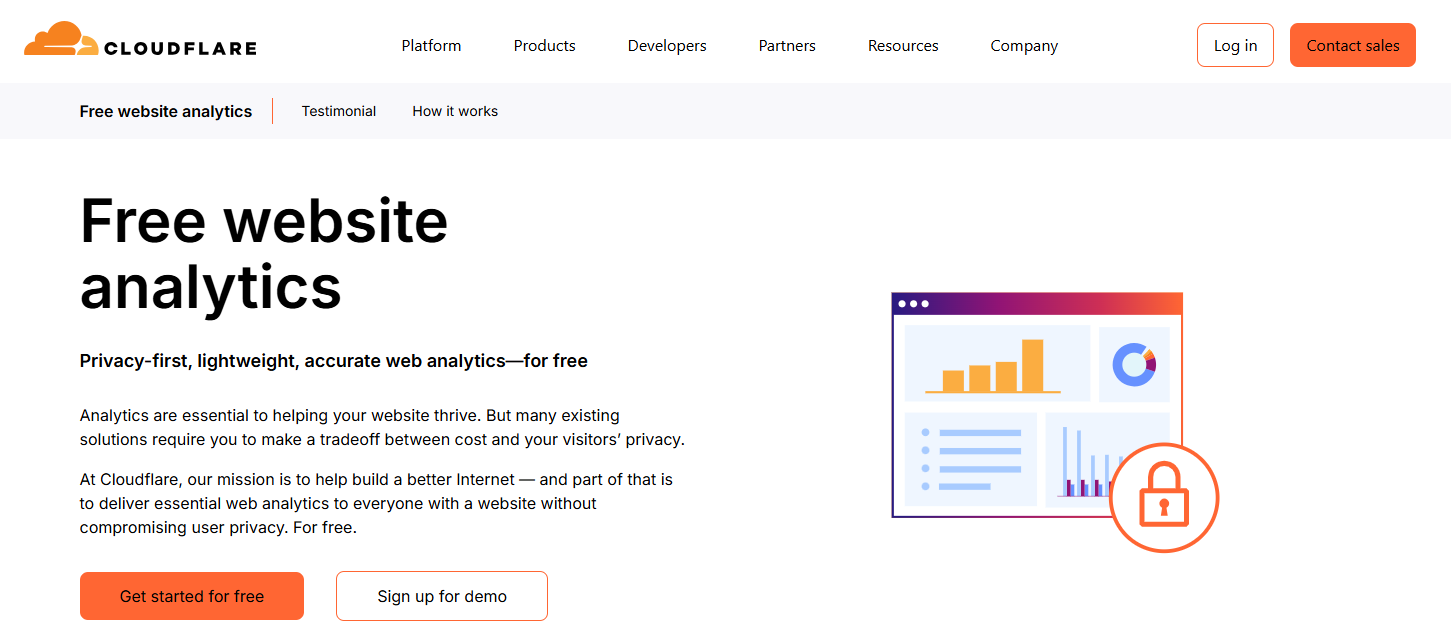
Task: Open the Platform menu
Action: tap(431, 46)
